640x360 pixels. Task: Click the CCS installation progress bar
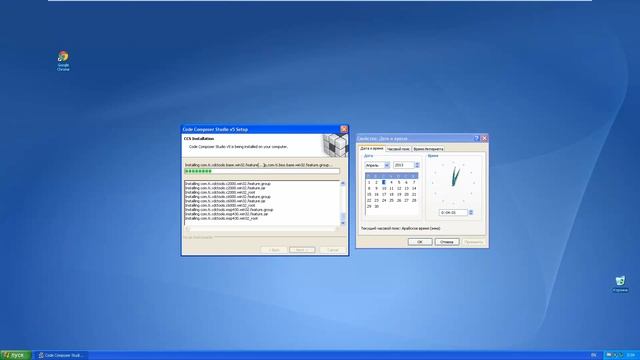click(x=262, y=171)
